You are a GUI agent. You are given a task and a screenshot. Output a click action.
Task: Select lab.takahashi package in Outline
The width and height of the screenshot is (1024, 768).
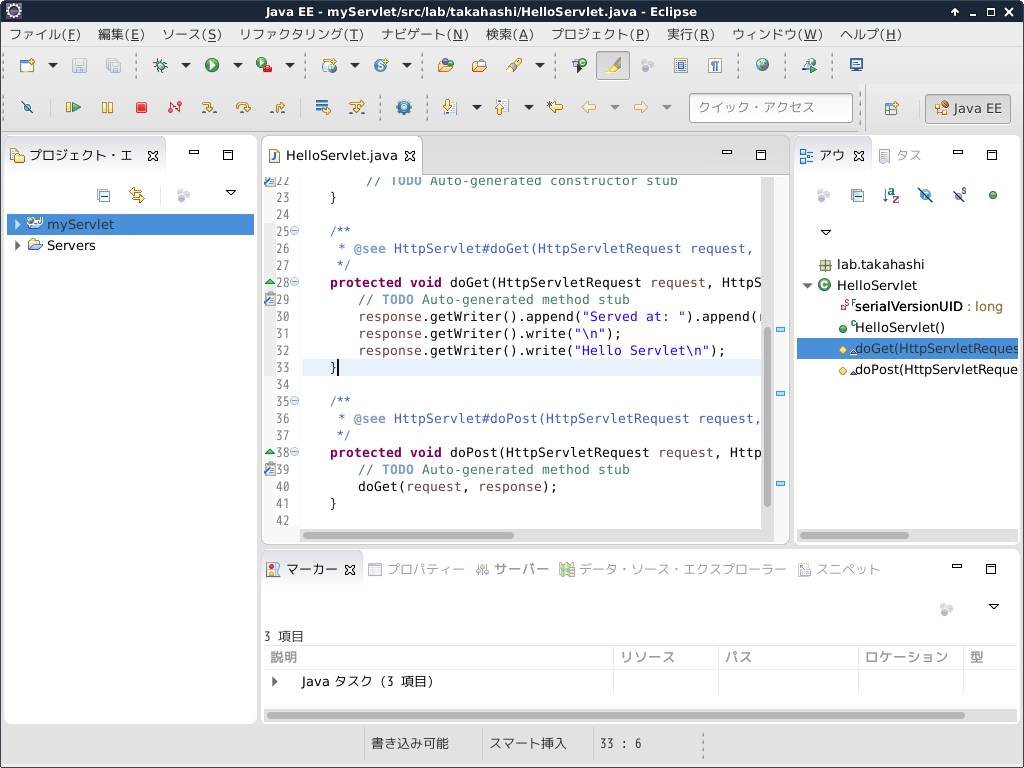872,264
